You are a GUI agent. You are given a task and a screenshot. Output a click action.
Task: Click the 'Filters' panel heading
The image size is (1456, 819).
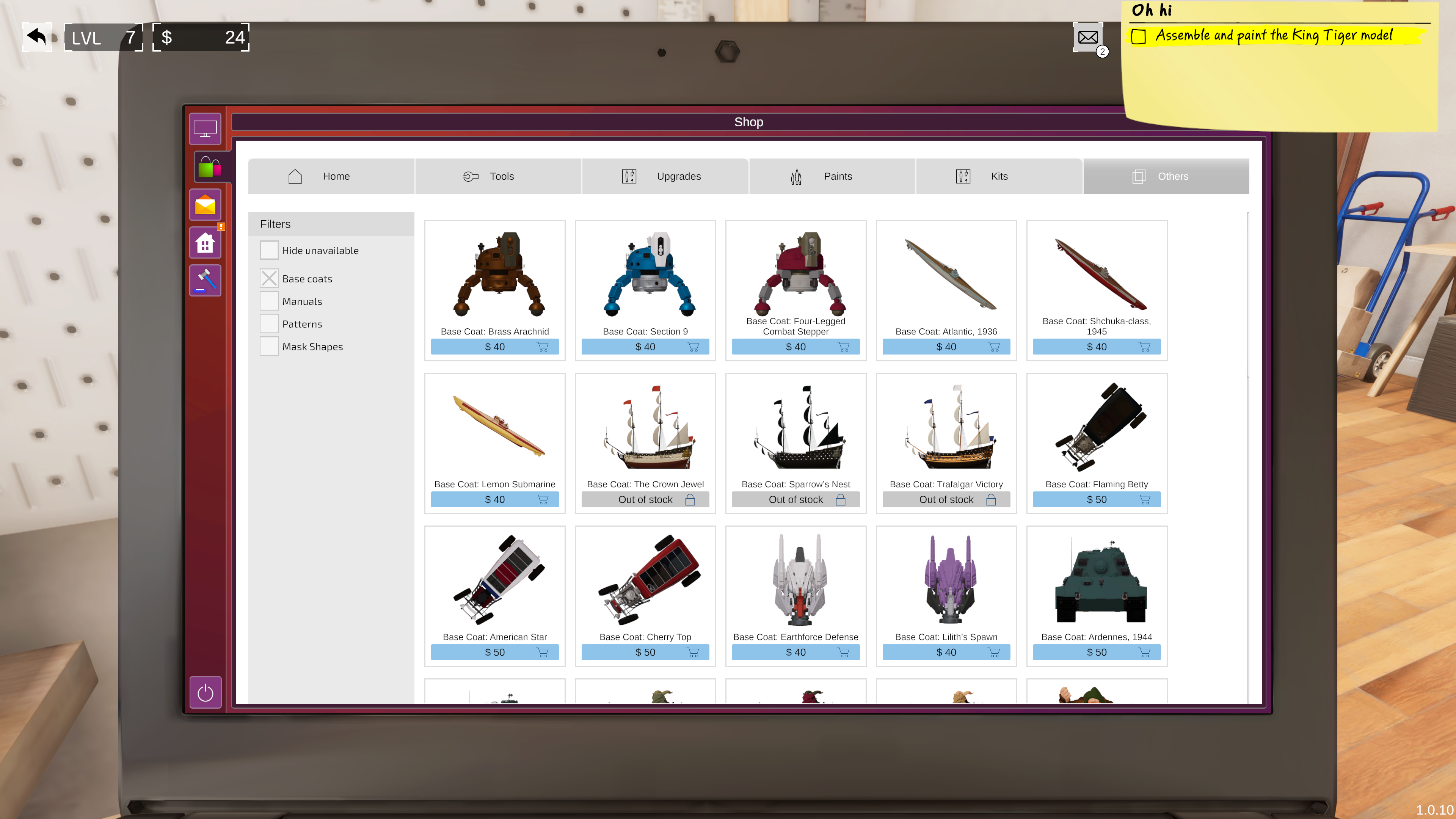tap(275, 224)
